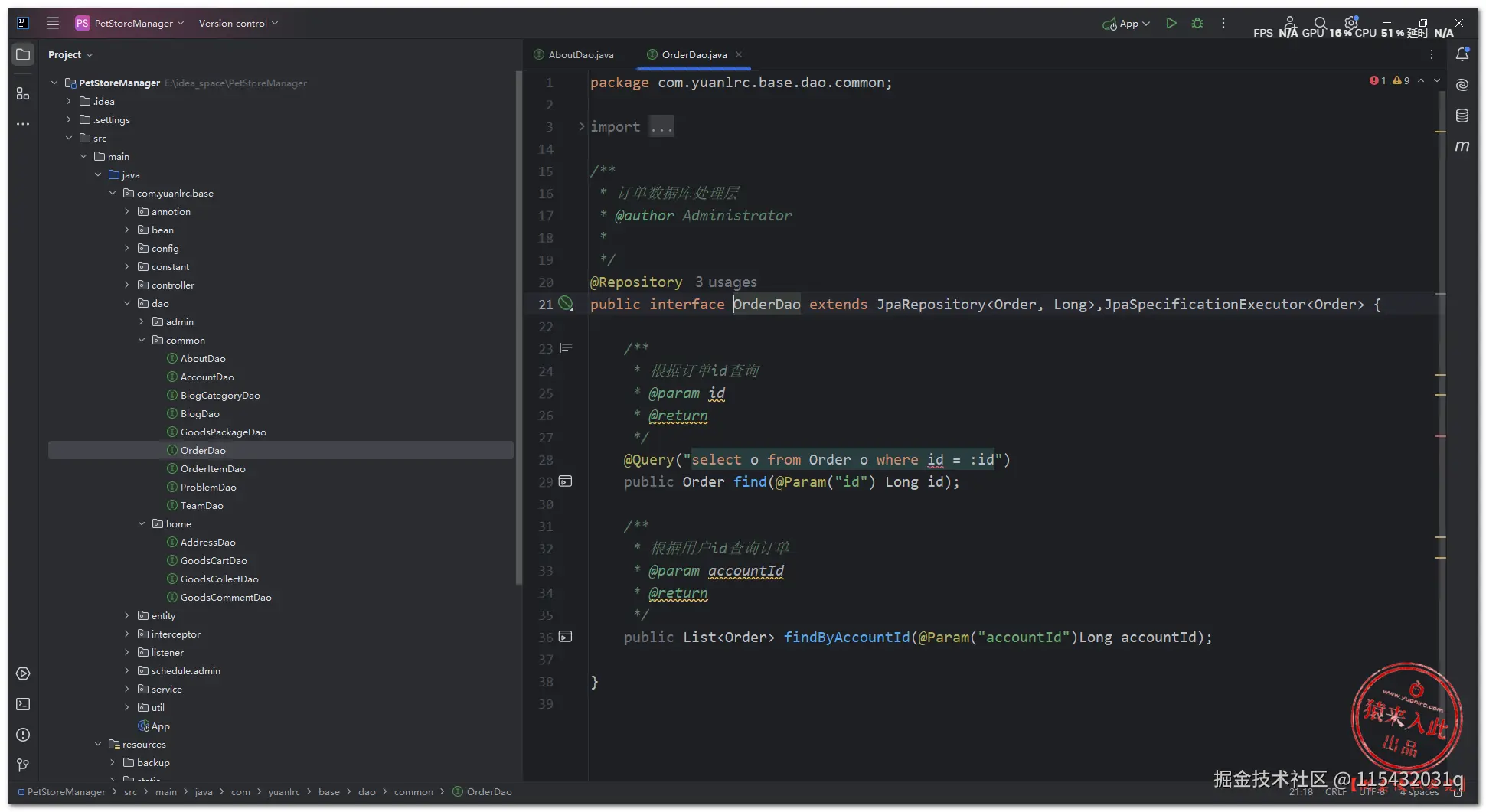
Task: Open the main menu hamburger icon
Action: point(53,23)
